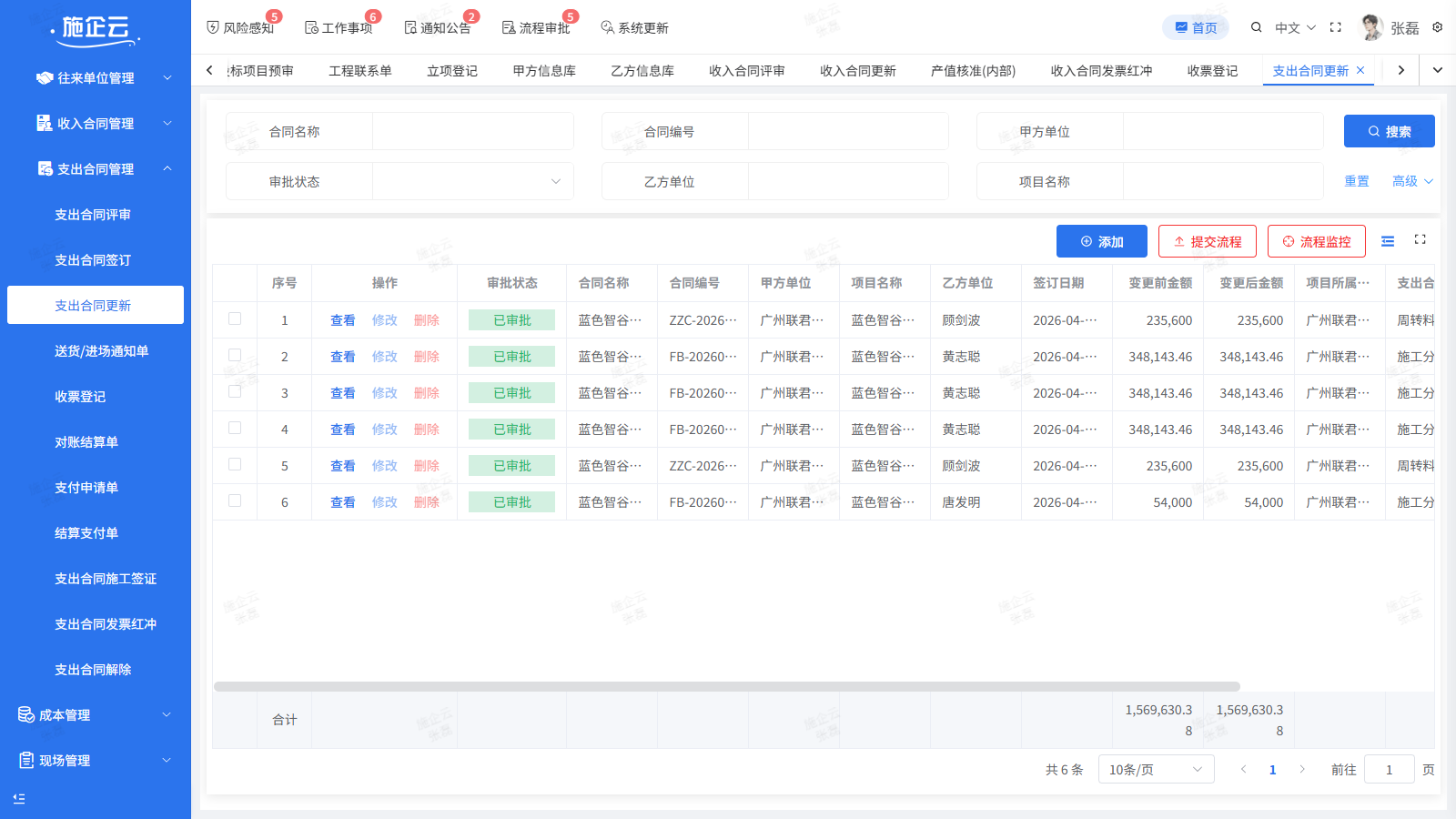1456x819 pixels.
Task: Click the 首页 home button
Action: (x=1196, y=27)
